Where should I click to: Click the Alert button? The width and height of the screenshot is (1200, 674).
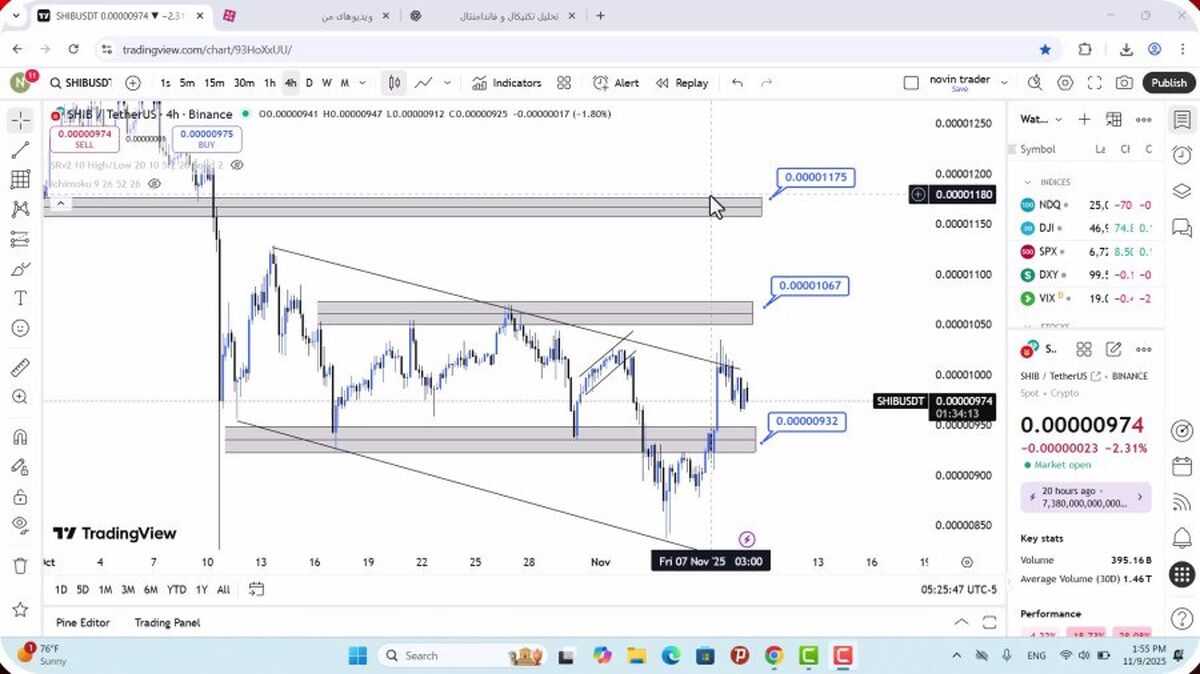(x=616, y=83)
